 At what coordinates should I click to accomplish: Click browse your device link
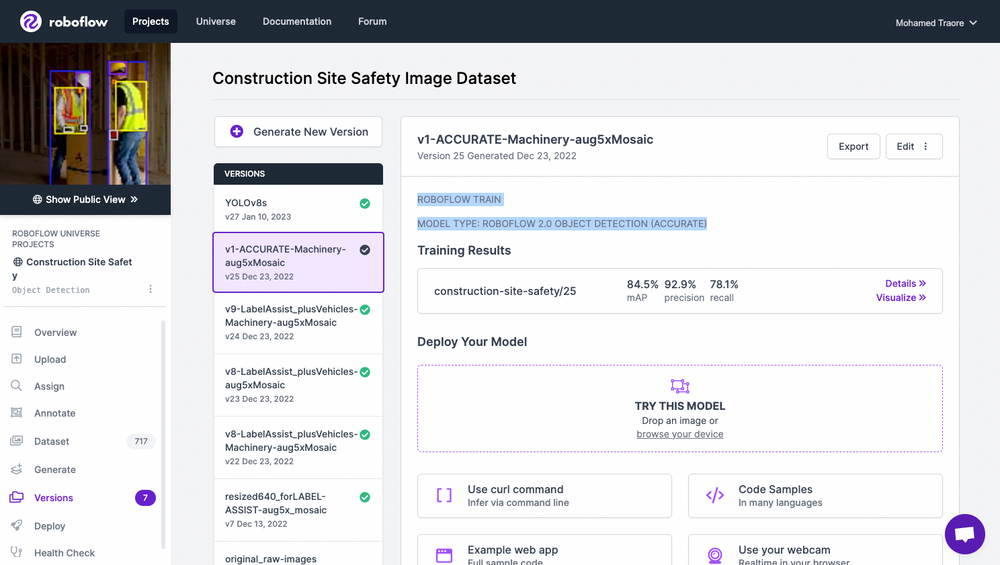click(x=680, y=434)
